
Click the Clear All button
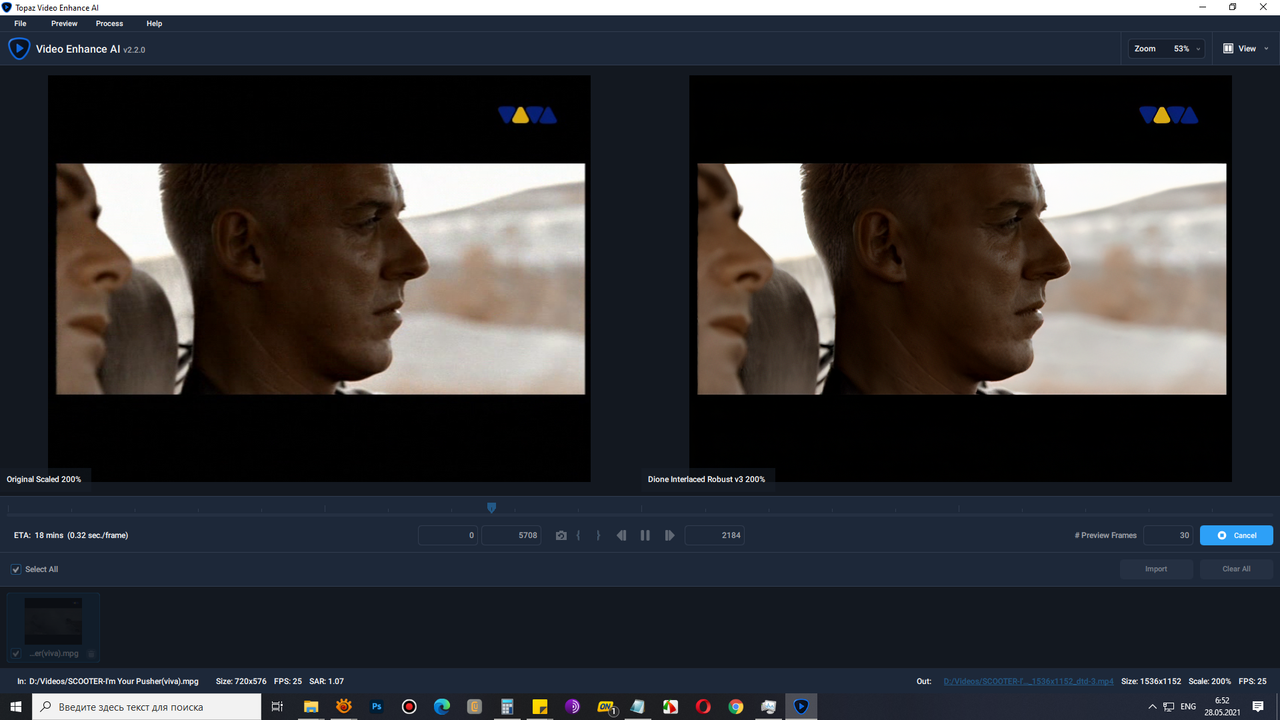[x=1236, y=569]
